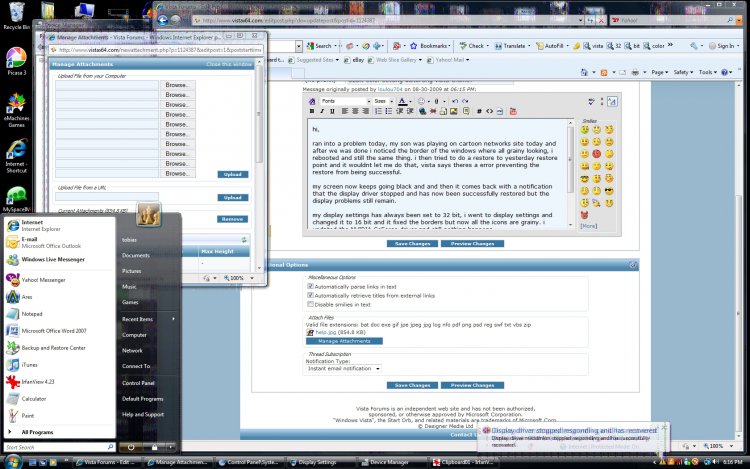This screenshot has height=469, width=750.
Task: Open Picasa 3 desktop shortcut
Action: coord(16,62)
